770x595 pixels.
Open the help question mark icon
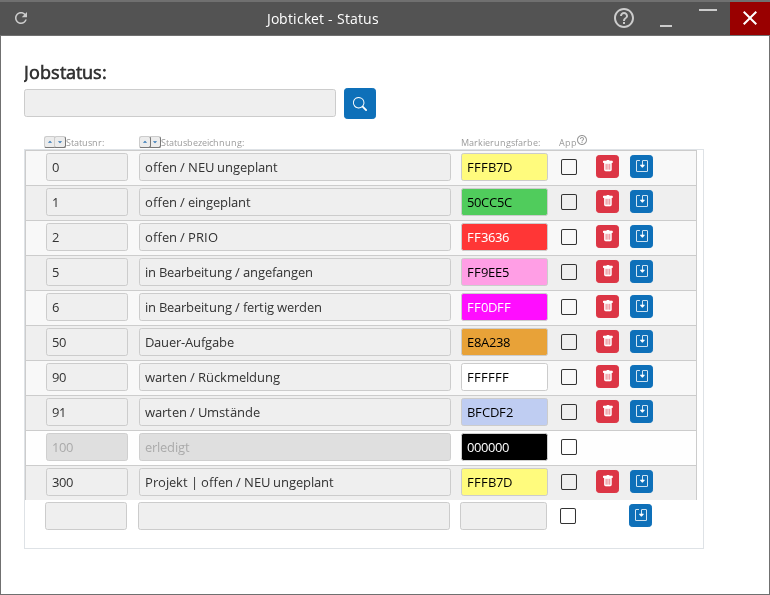pos(624,18)
